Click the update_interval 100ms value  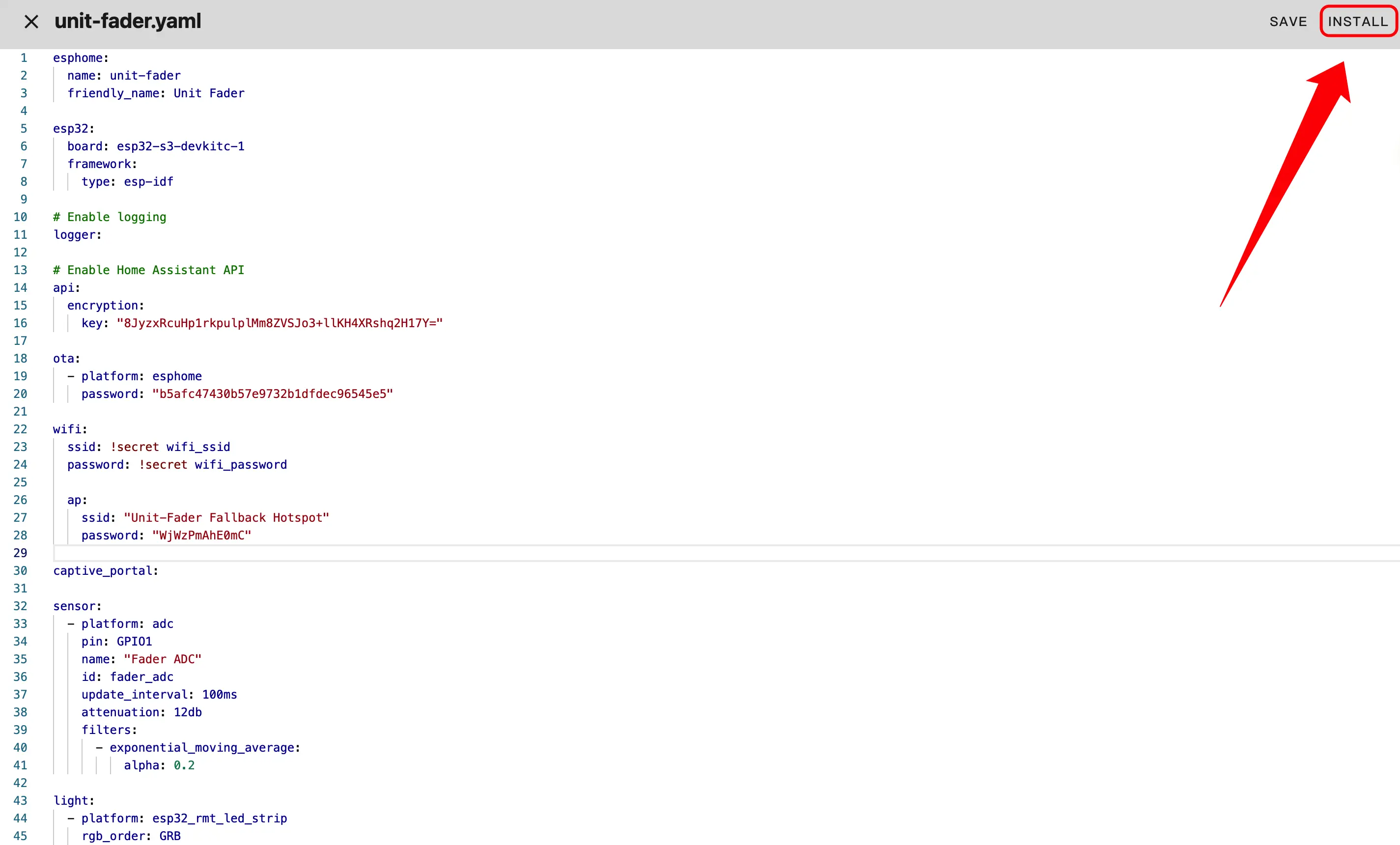click(x=219, y=694)
